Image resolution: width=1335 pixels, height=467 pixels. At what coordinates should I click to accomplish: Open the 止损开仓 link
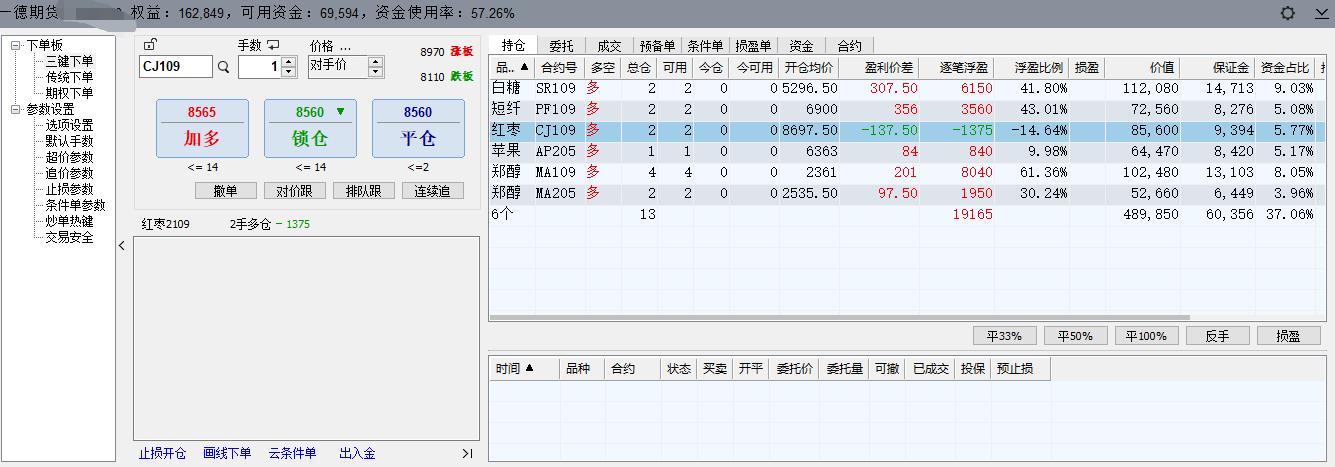[x=162, y=454]
